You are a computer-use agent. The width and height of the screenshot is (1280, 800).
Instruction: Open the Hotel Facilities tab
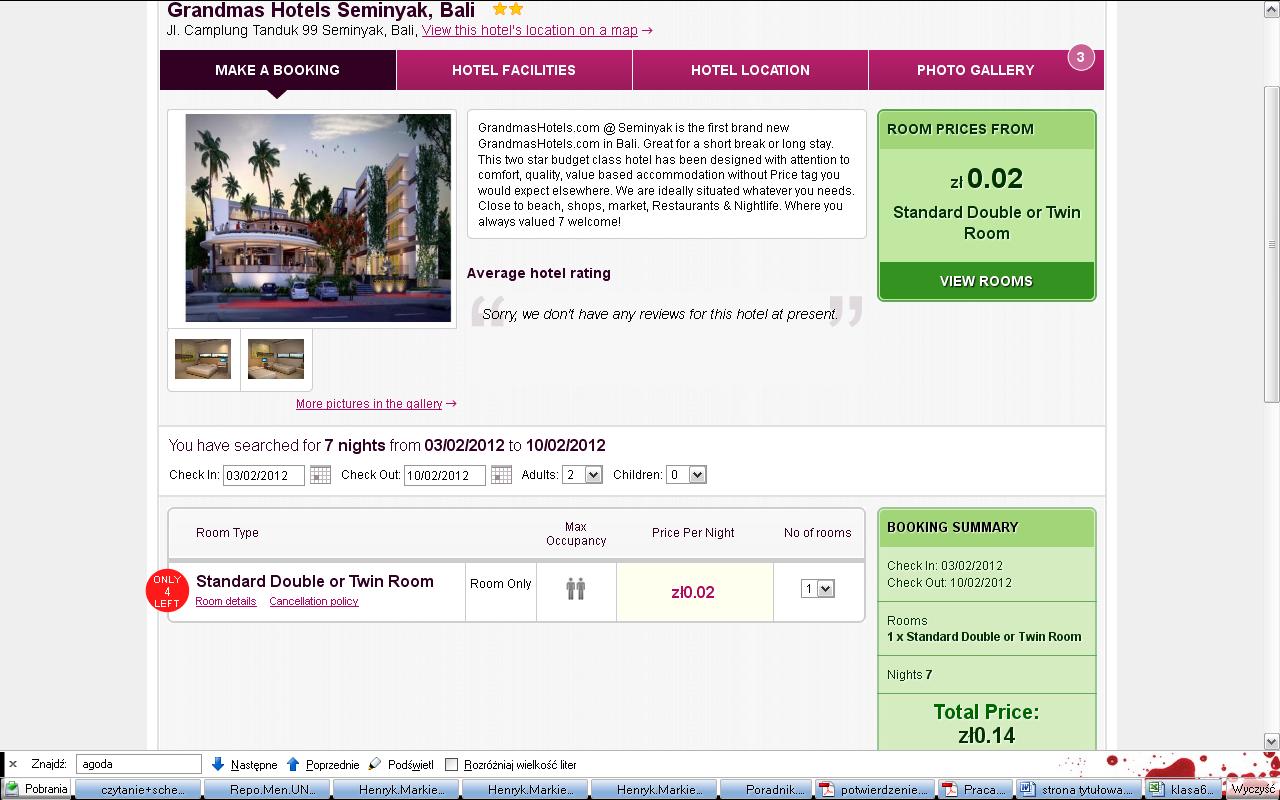coord(514,70)
